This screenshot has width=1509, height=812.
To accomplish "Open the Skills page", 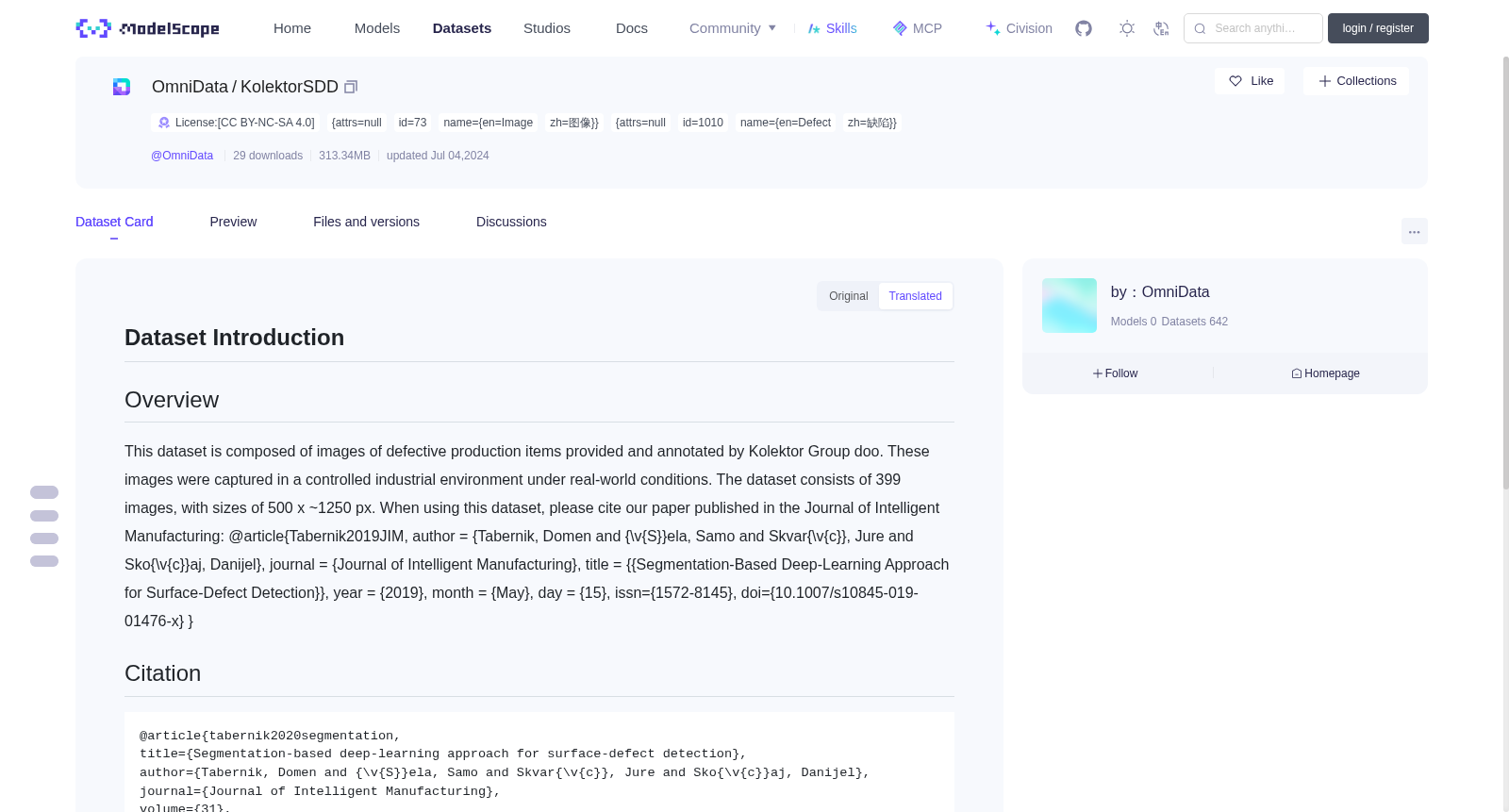I will pos(832,28).
